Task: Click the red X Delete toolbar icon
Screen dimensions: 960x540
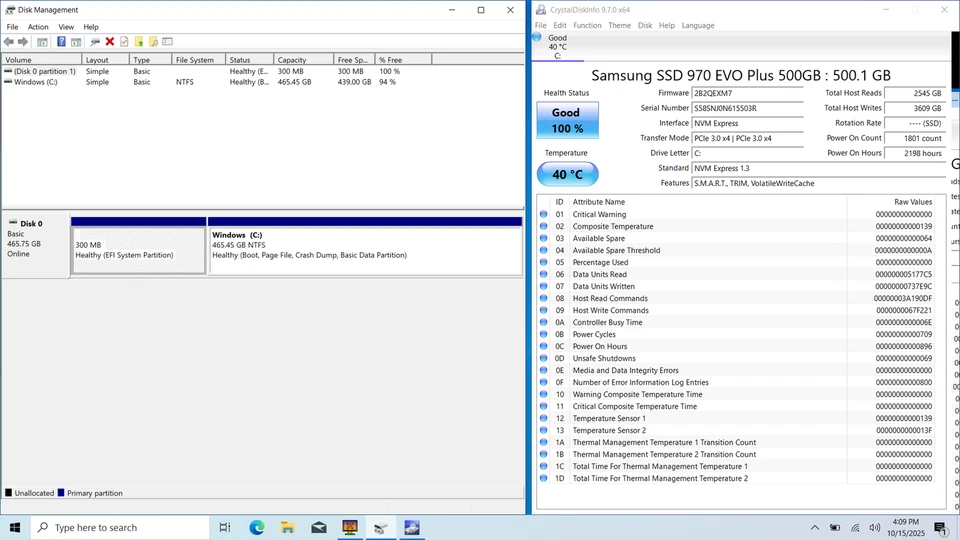Action: click(110, 42)
